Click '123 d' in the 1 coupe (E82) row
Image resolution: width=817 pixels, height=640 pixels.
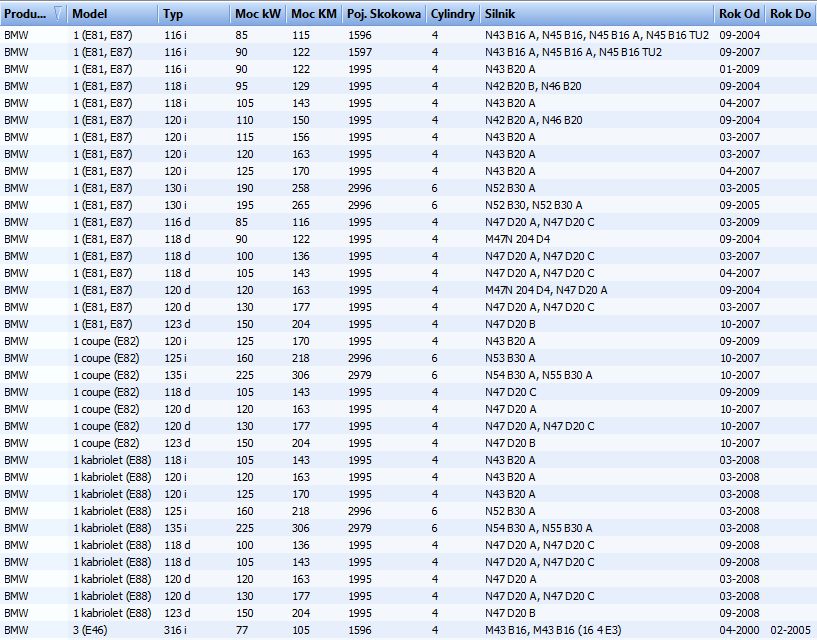click(177, 443)
